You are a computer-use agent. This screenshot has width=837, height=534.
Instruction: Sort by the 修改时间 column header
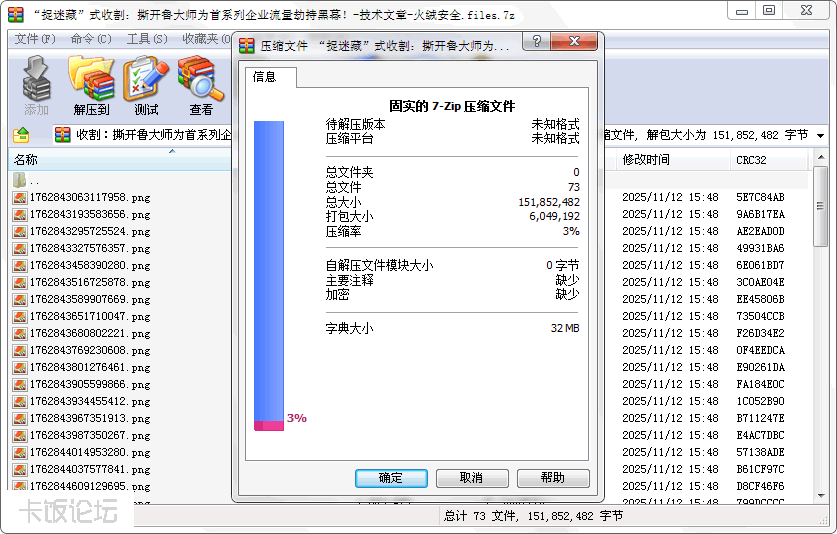point(646,160)
